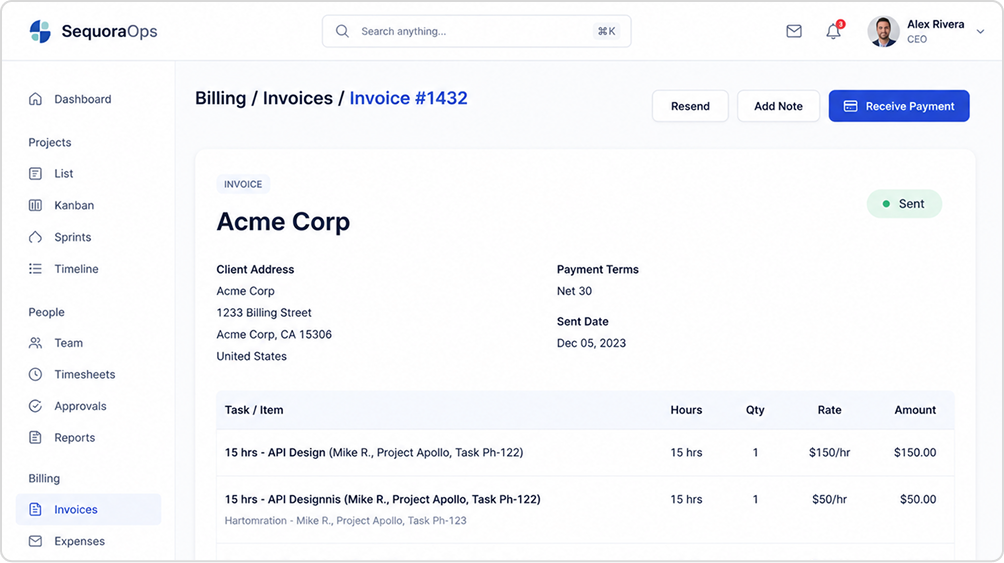This screenshot has height=563, width=1004.
Task: Open the mail envelope icon in header
Action: 794,31
